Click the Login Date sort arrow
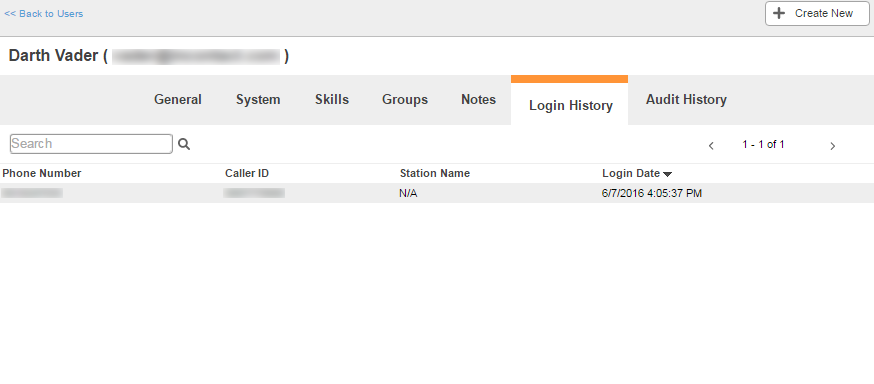Viewport: 874px width, 384px height. click(x=668, y=174)
